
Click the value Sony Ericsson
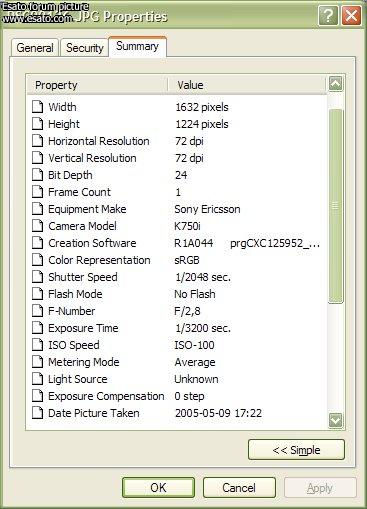point(207,209)
